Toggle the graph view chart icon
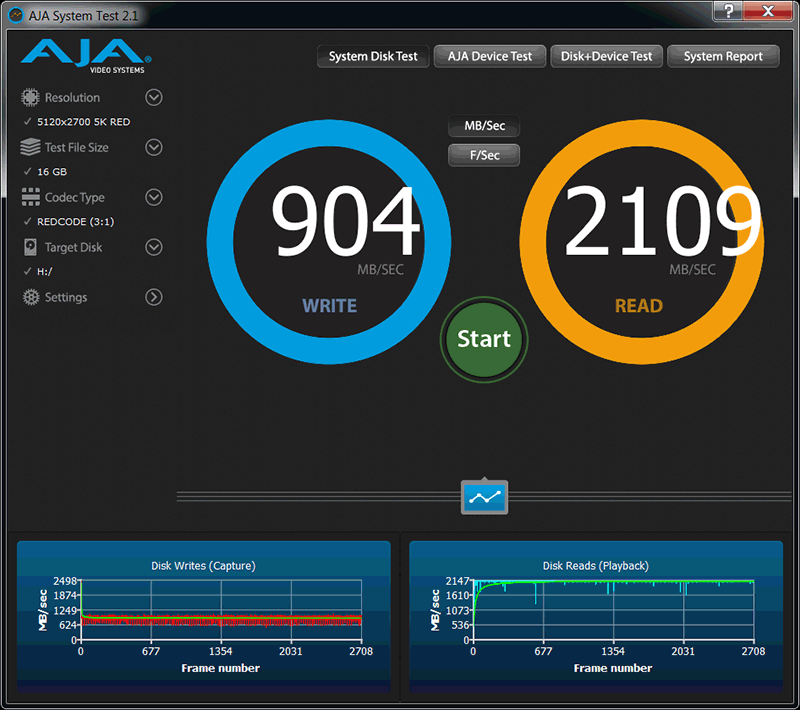 click(x=484, y=497)
